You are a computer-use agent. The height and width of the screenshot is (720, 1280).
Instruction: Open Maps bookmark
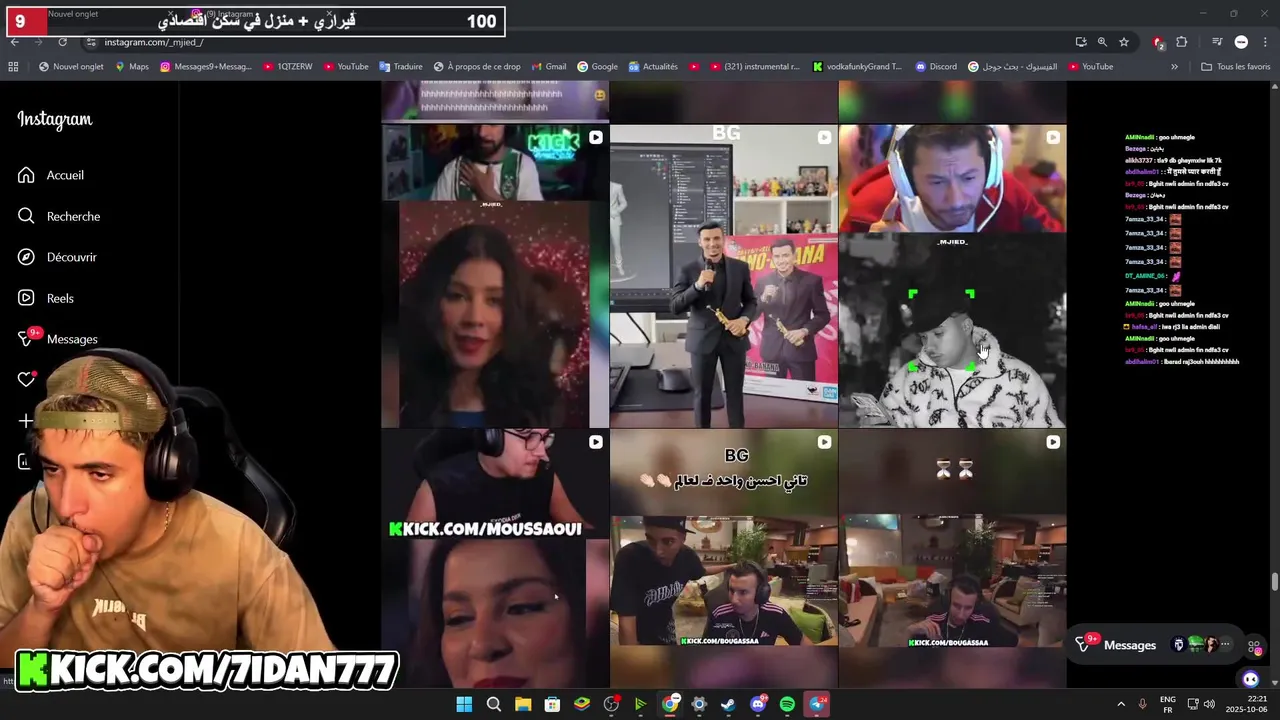(x=132, y=67)
